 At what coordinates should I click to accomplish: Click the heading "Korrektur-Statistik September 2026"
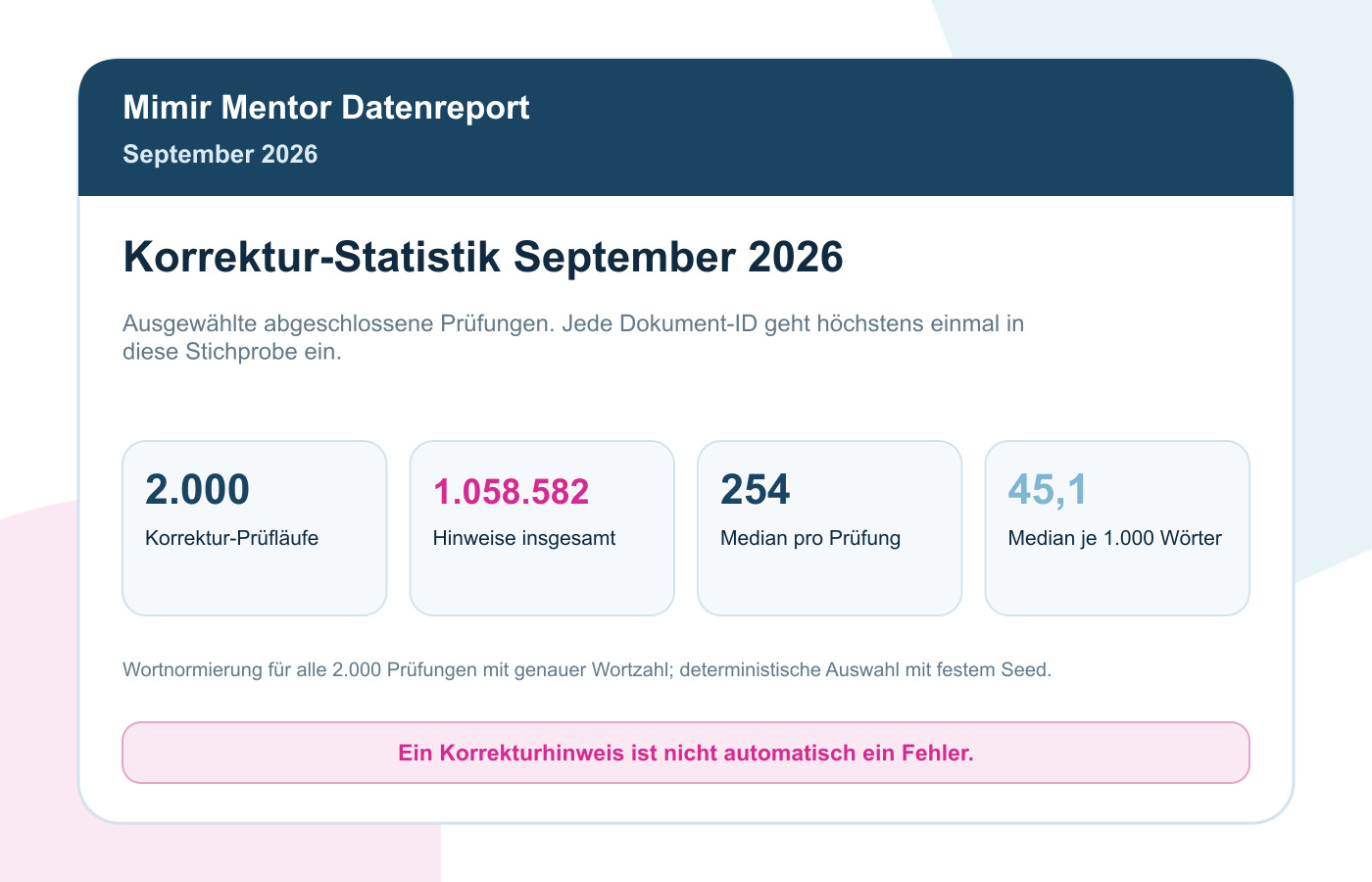(483, 257)
